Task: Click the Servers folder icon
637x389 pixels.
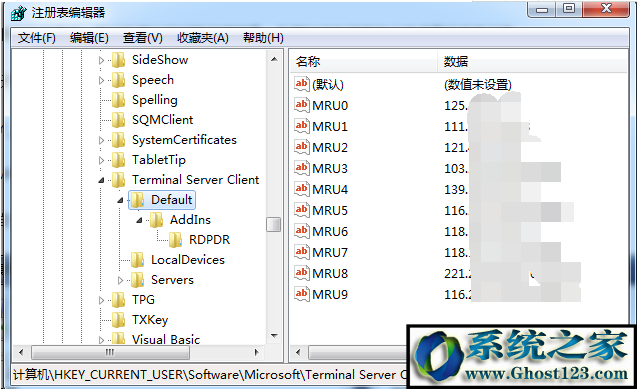Action: point(137,279)
